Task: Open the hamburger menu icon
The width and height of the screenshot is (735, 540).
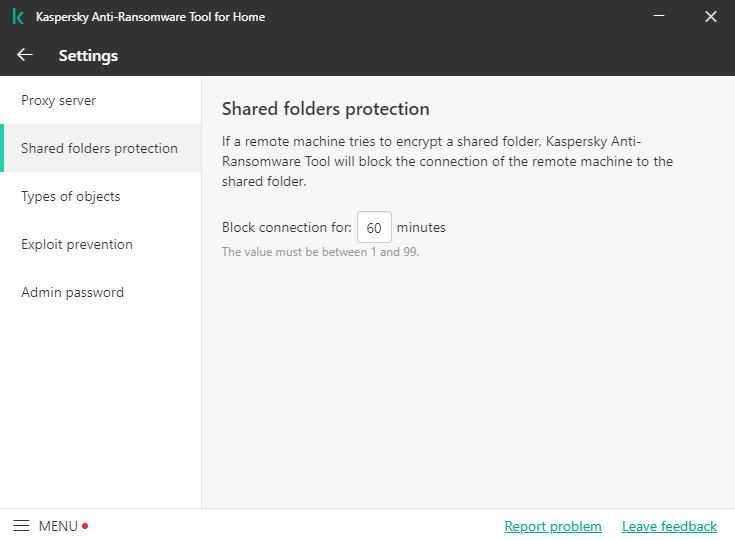Action: pyautogui.click(x=21, y=526)
